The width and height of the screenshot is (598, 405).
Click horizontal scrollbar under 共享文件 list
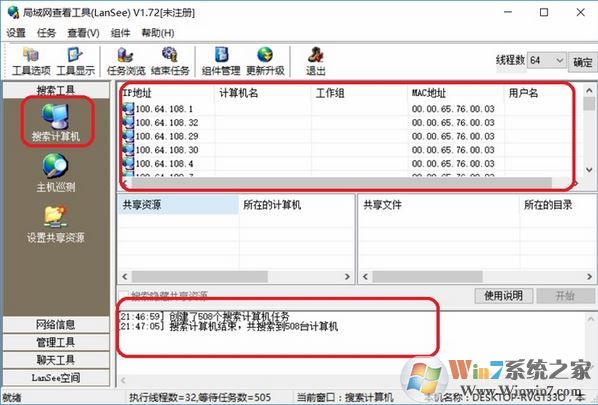428,276
